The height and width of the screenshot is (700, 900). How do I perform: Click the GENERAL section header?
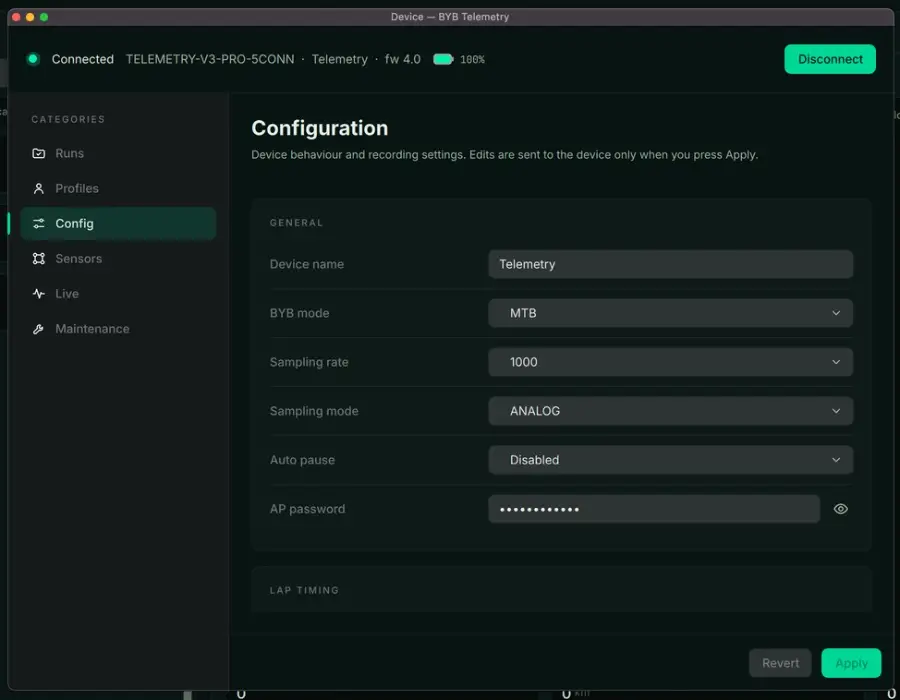click(296, 223)
